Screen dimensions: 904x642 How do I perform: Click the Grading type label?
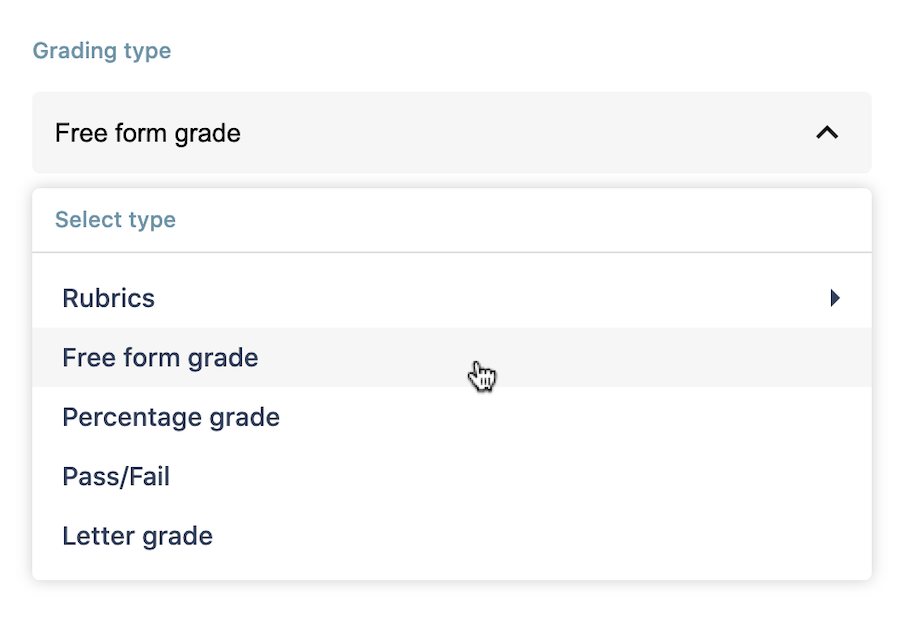101,51
